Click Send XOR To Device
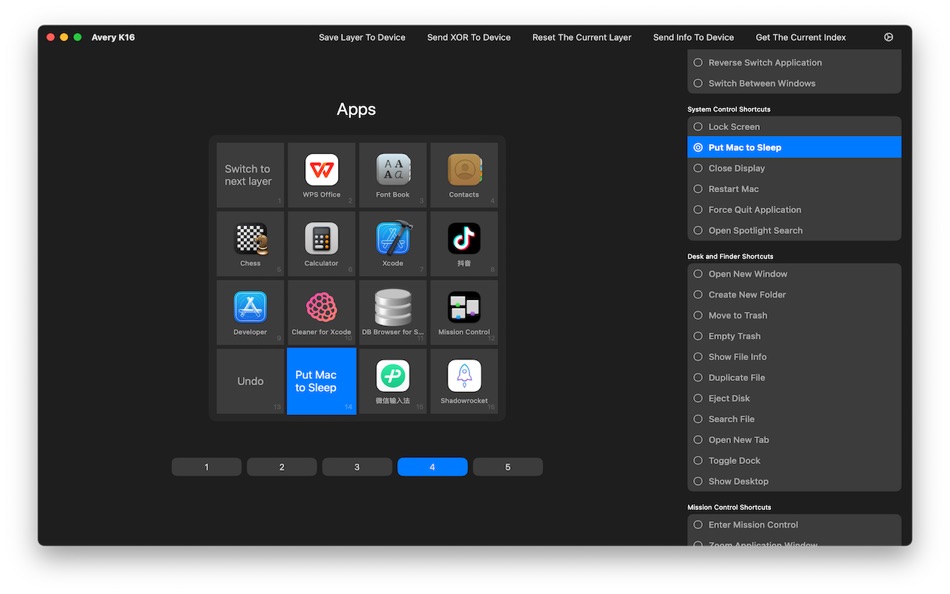 468,37
